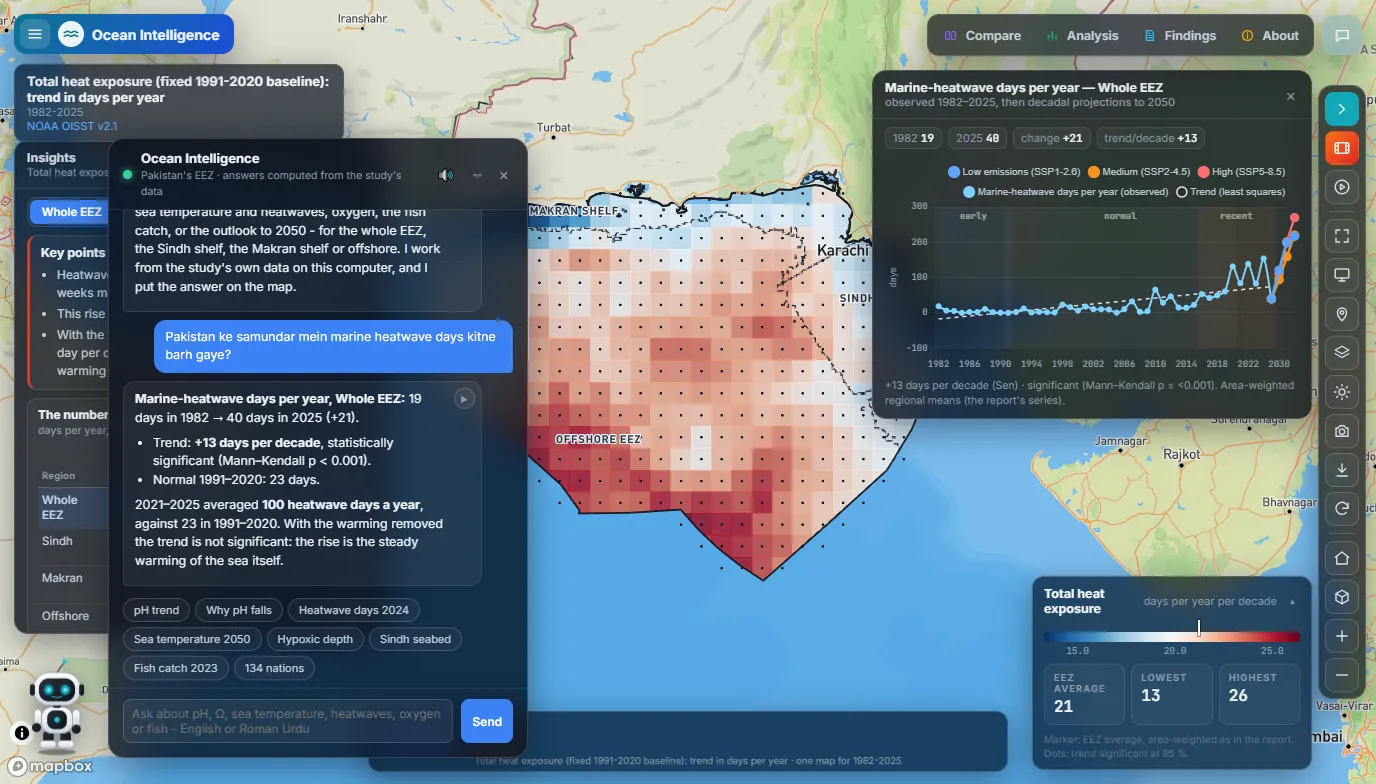The image size is (1376, 784).
Task: Close the Marine-heatwave days chart panel
Action: click(1291, 96)
